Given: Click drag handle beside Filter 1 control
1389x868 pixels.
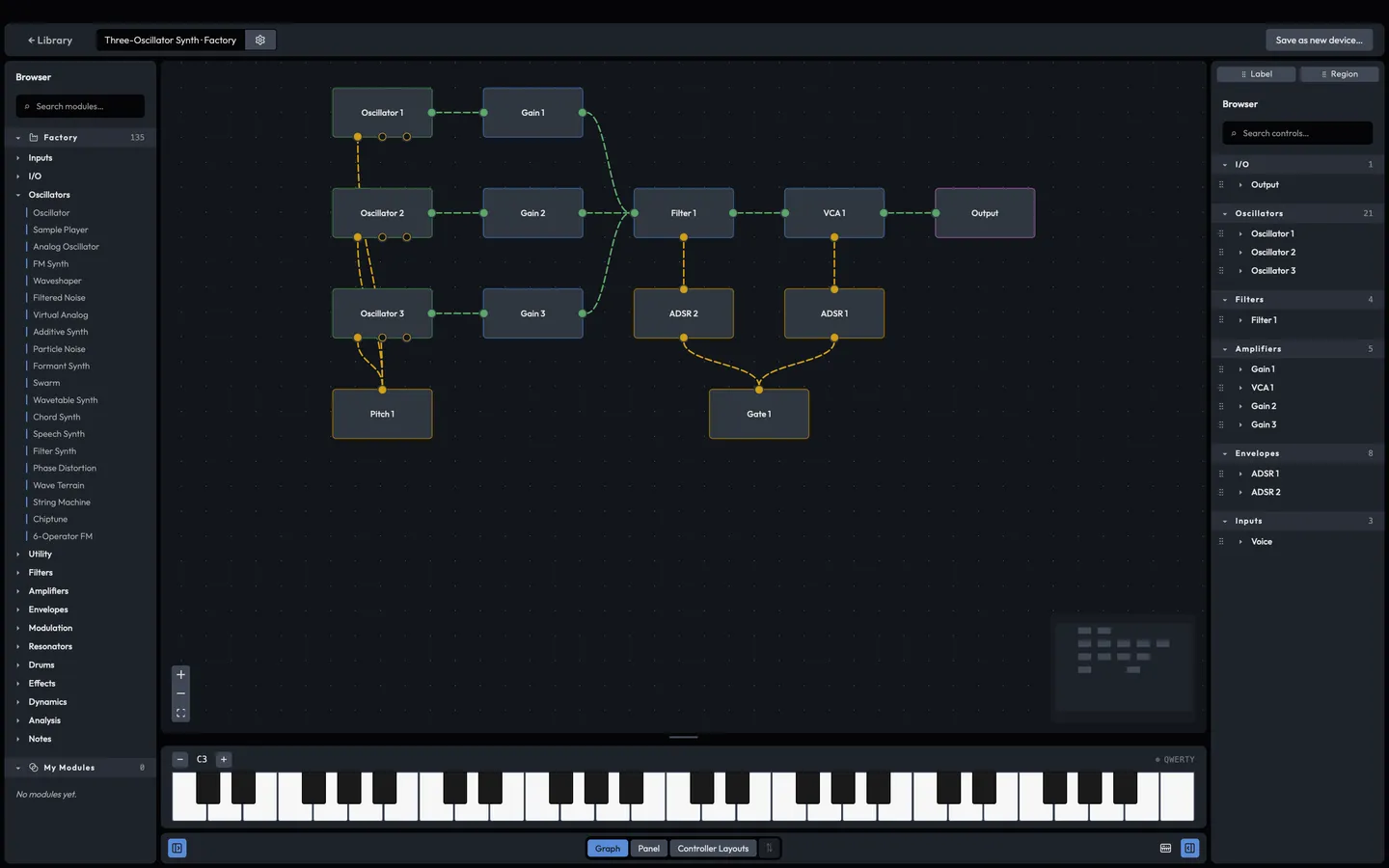Looking at the screenshot, I should [1221, 320].
